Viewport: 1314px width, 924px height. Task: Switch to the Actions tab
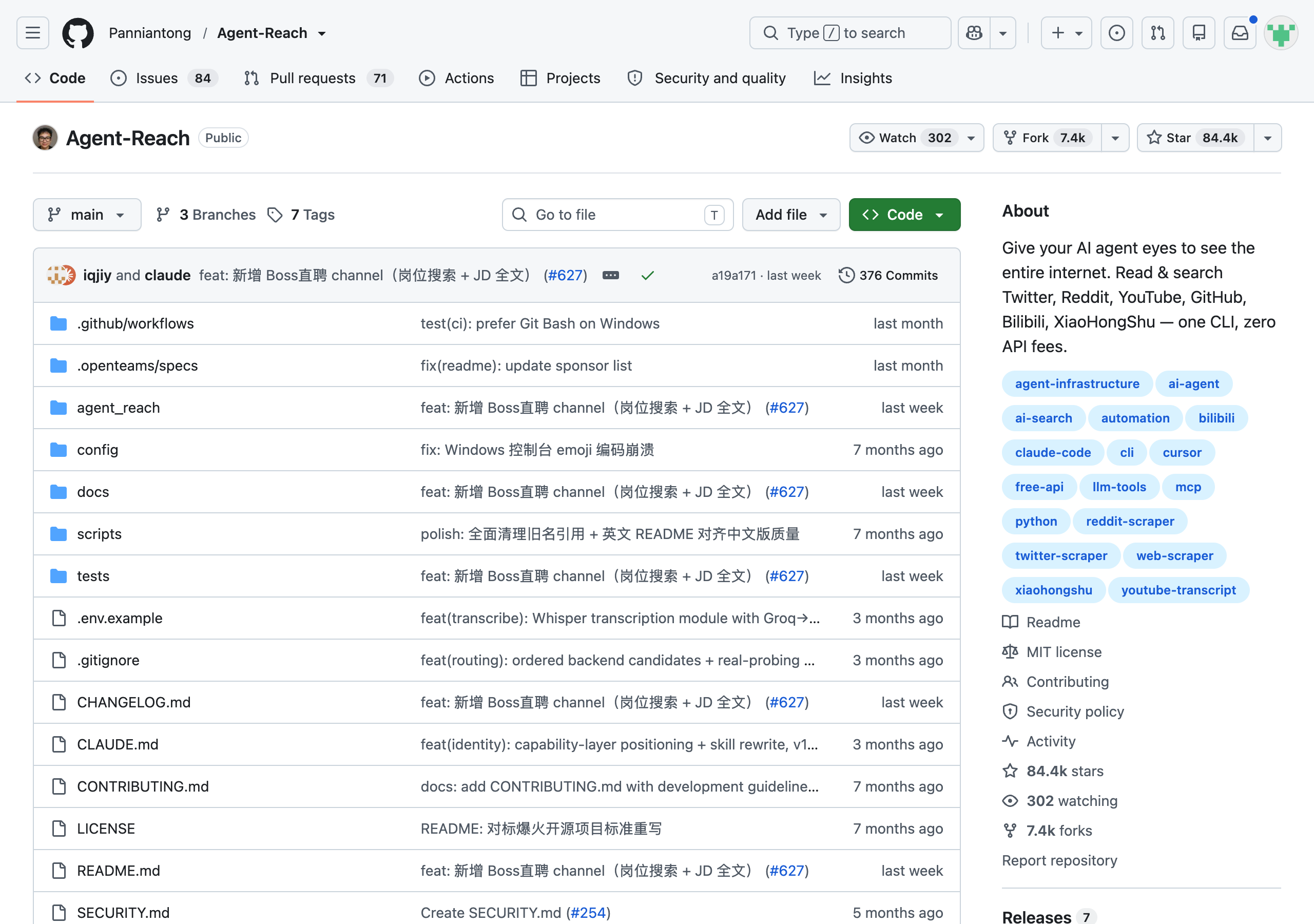[457, 78]
